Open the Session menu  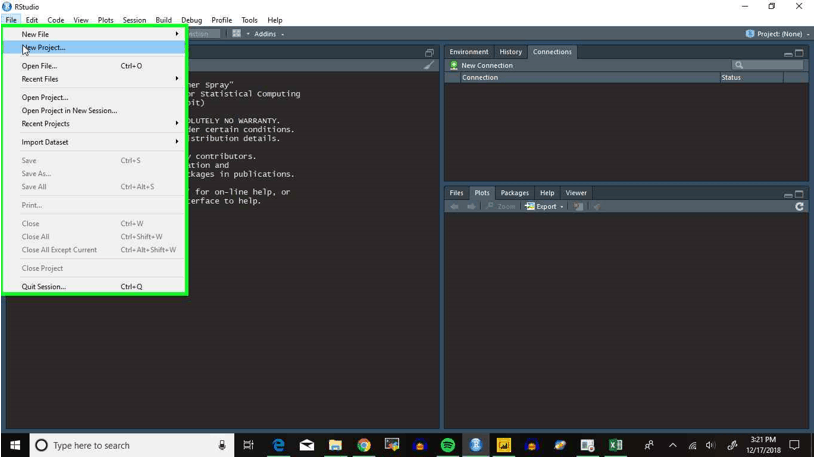pos(134,20)
